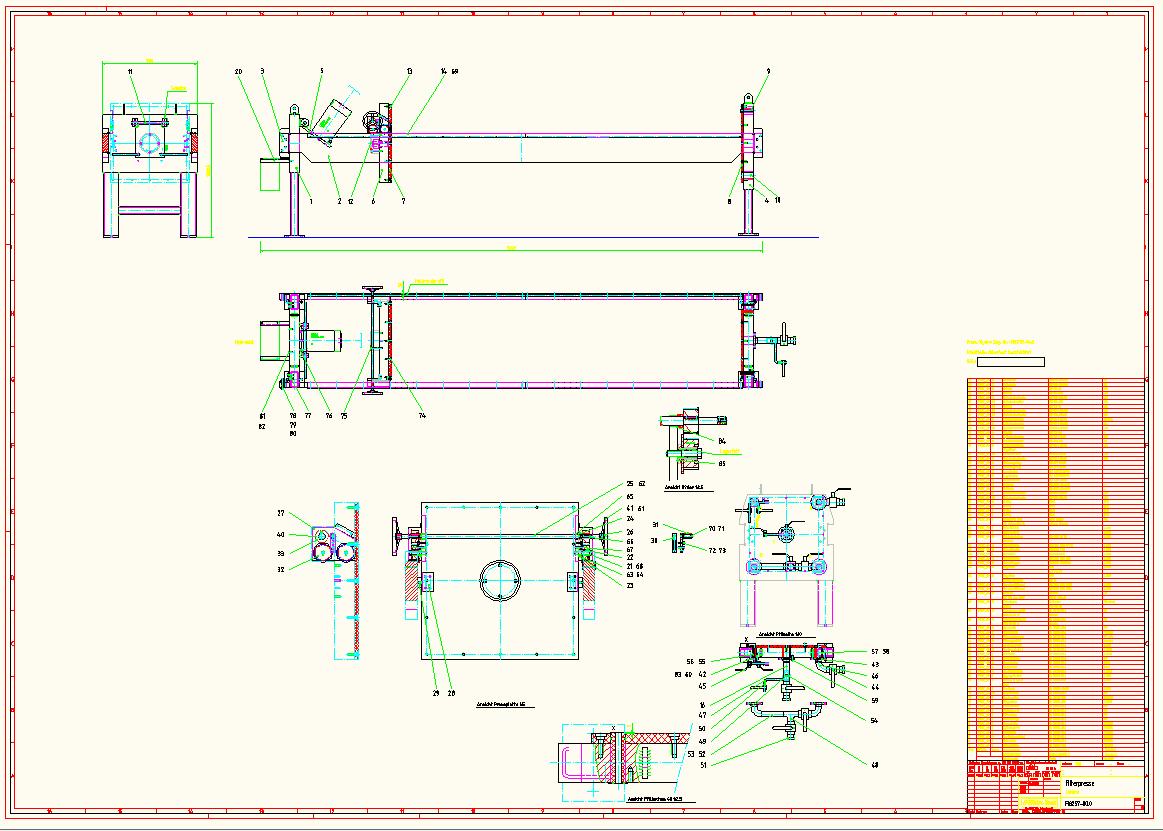Click part balloon number 85

tap(723, 464)
